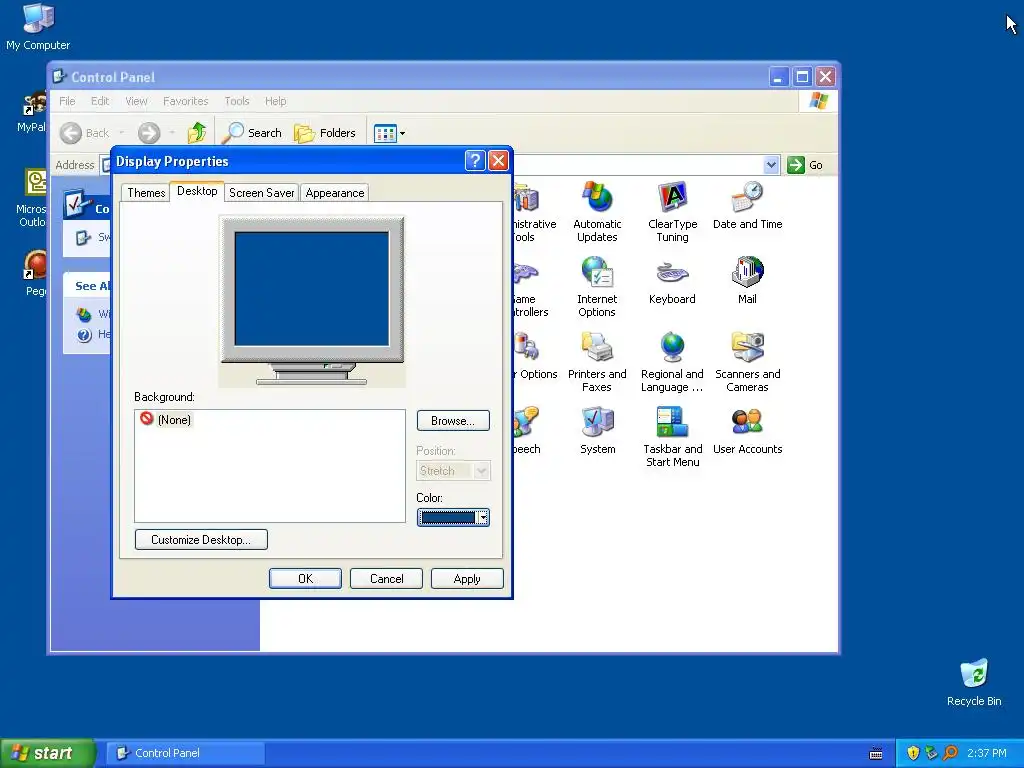Screen dimensions: 1024x768
Task: Open Printers and Faxes
Action: point(597,362)
